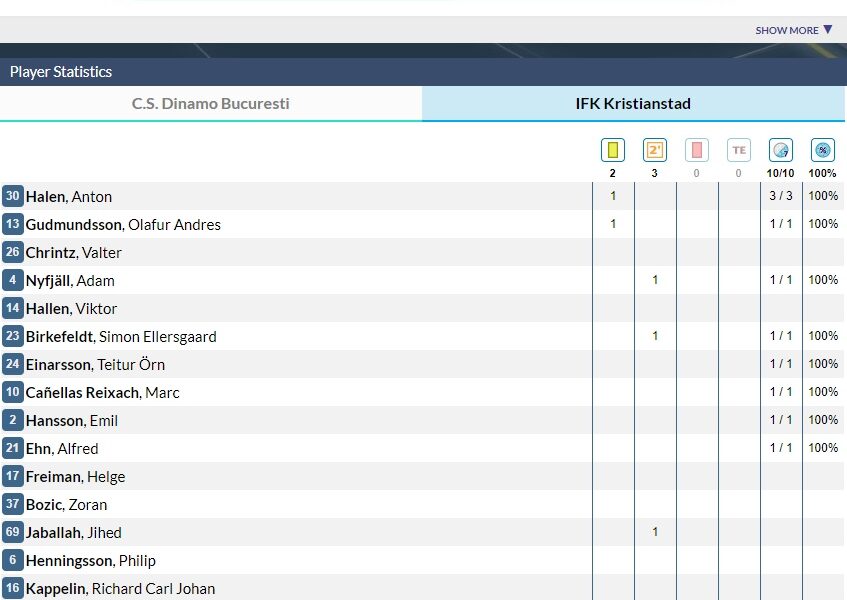Click team total yellow cards value 2
847x600 pixels.
point(613,173)
